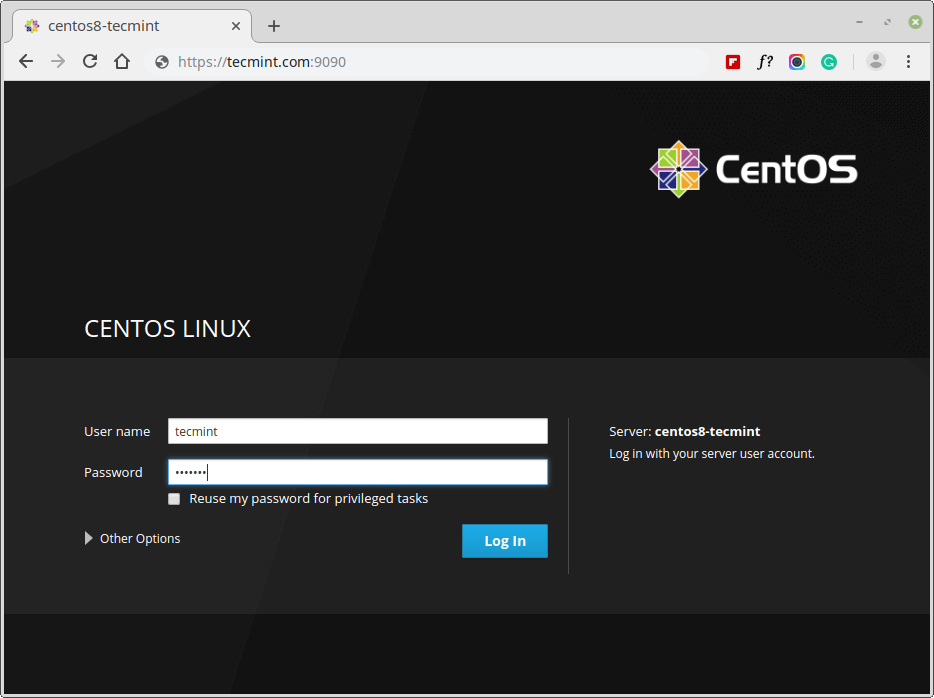Click the site info globe icon
Image resolution: width=934 pixels, height=698 pixels.
(x=161, y=62)
